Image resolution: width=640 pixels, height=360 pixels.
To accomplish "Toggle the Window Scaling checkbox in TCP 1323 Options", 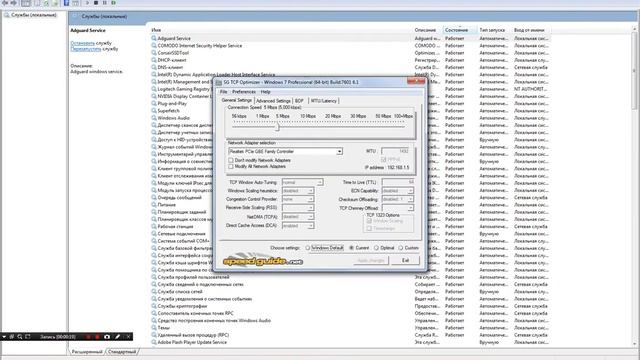I will 369,221.
